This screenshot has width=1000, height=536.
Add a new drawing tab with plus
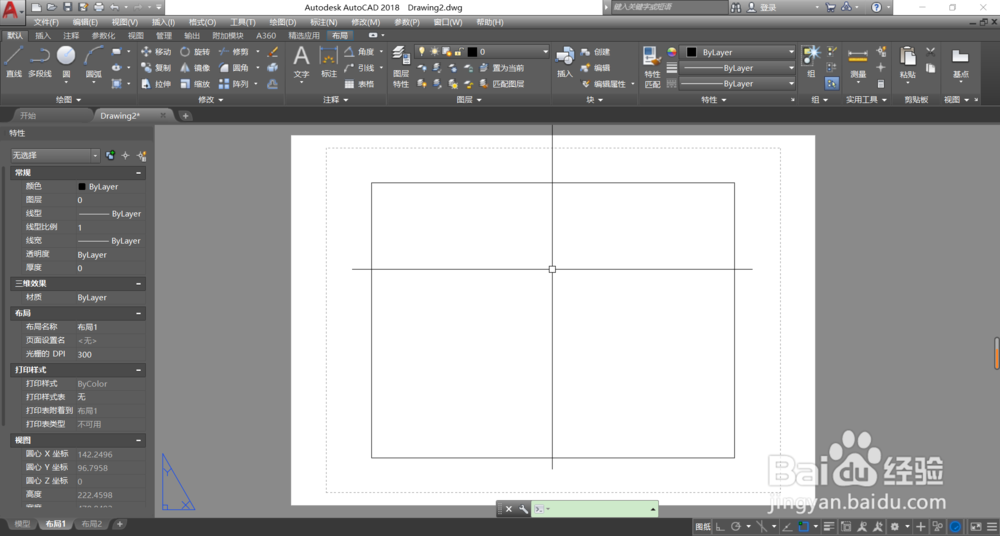pos(185,115)
